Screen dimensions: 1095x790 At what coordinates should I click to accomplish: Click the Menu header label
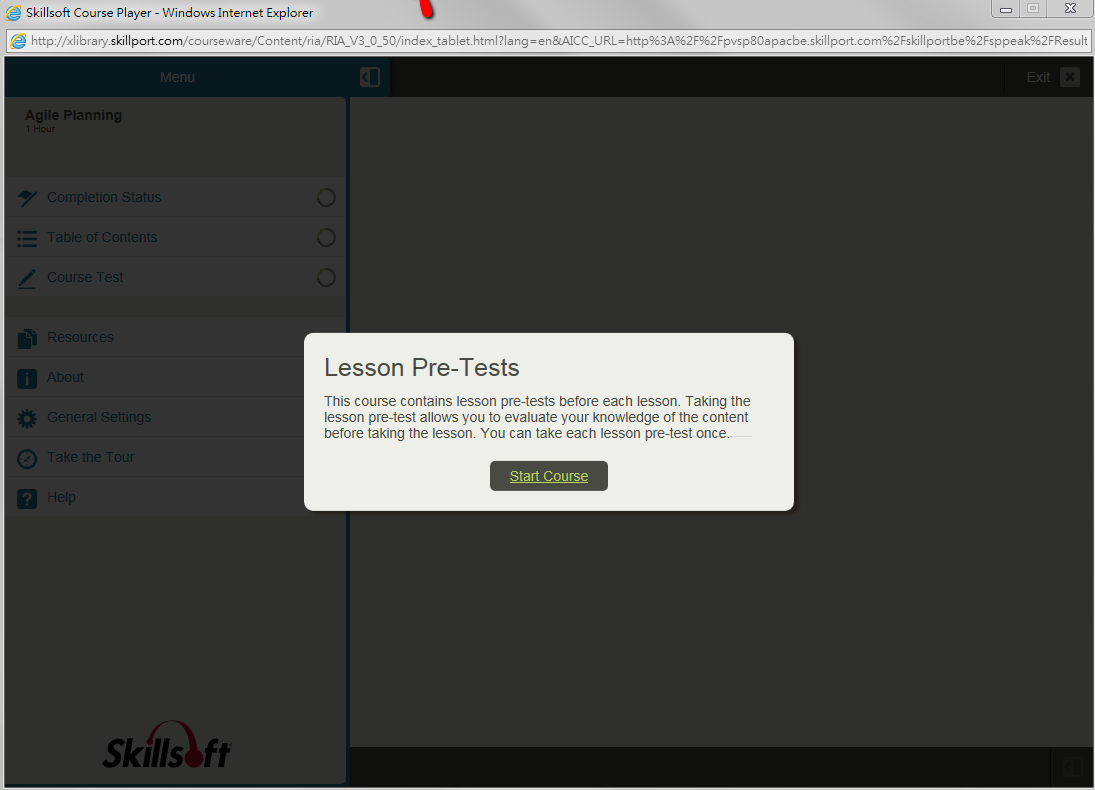[177, 77]
